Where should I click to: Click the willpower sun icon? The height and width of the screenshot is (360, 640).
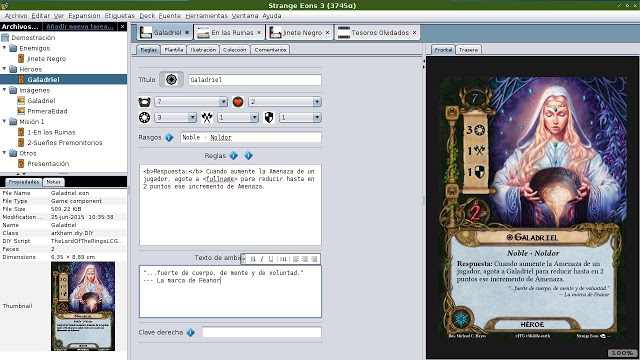point(144,118)
